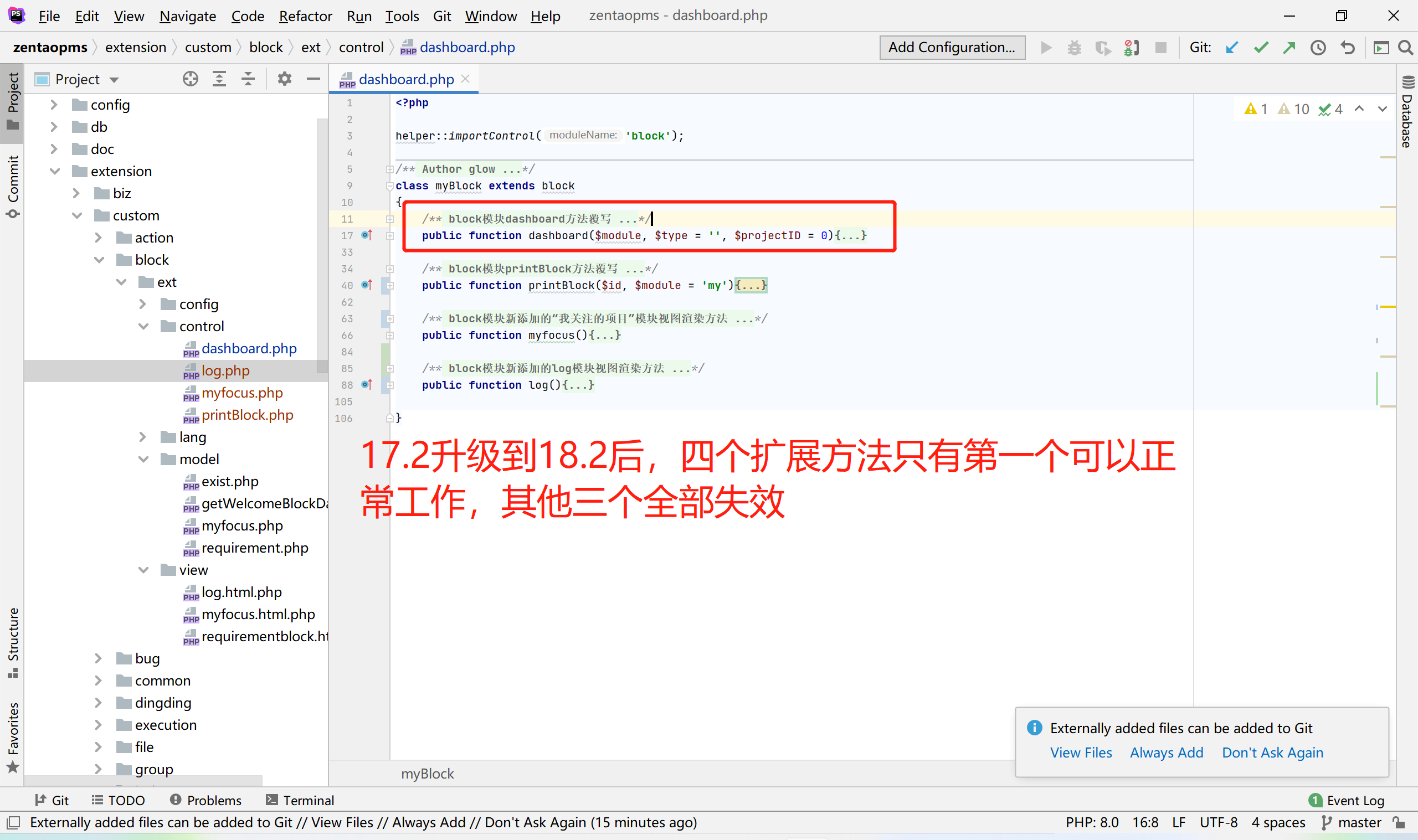Expand the db folder

tap(54, 127)
